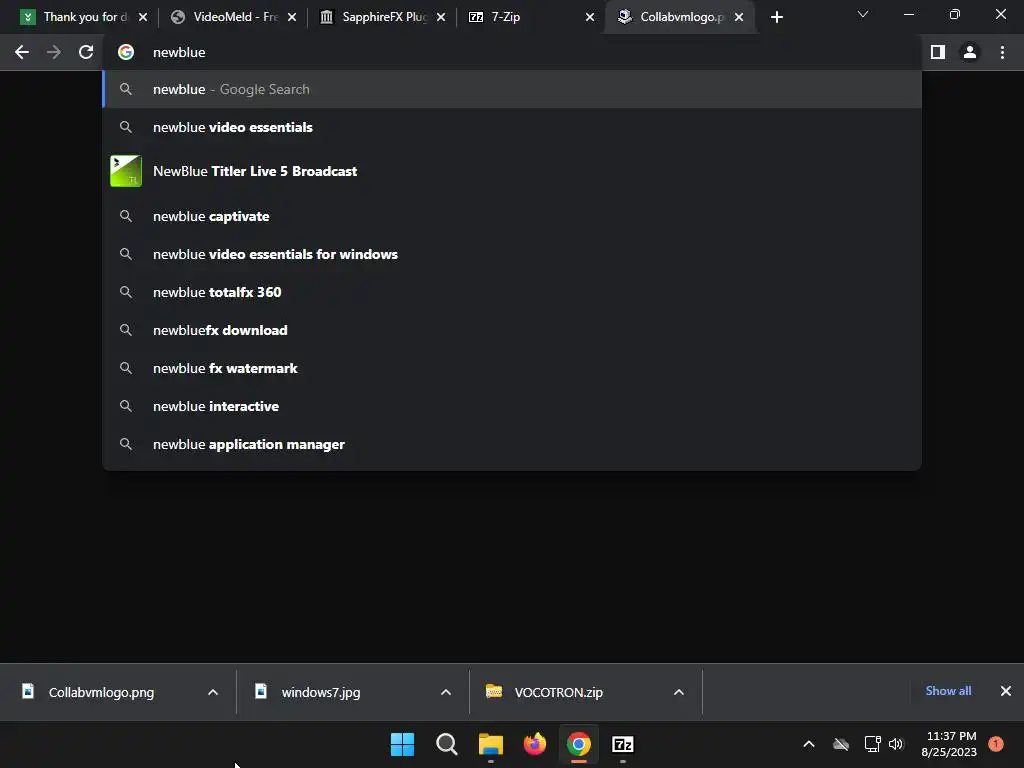Switch to the SapphireFX Plug tab
Viewport: 1024px width, 768px height.
(x=382, y=17)
